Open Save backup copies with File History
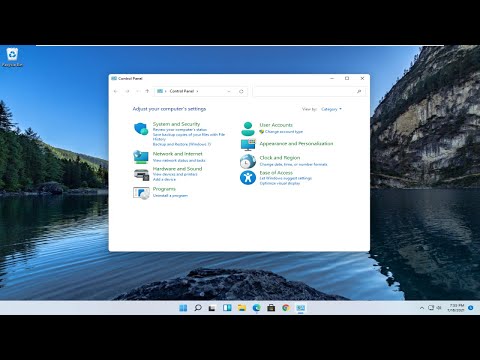The height and width of the screenshot is (360, 480). click(x=189, y=137)
